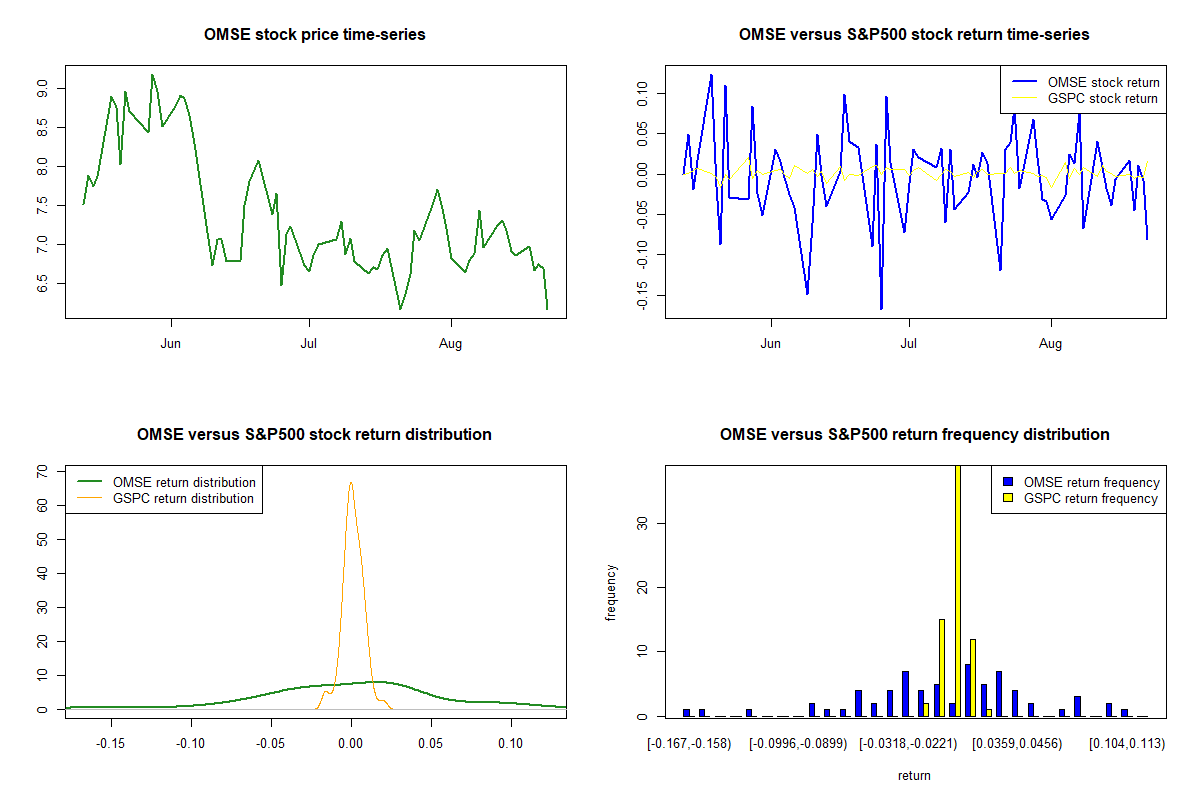Click the 'return' x-axis label below the histogram

pos(914,775)
